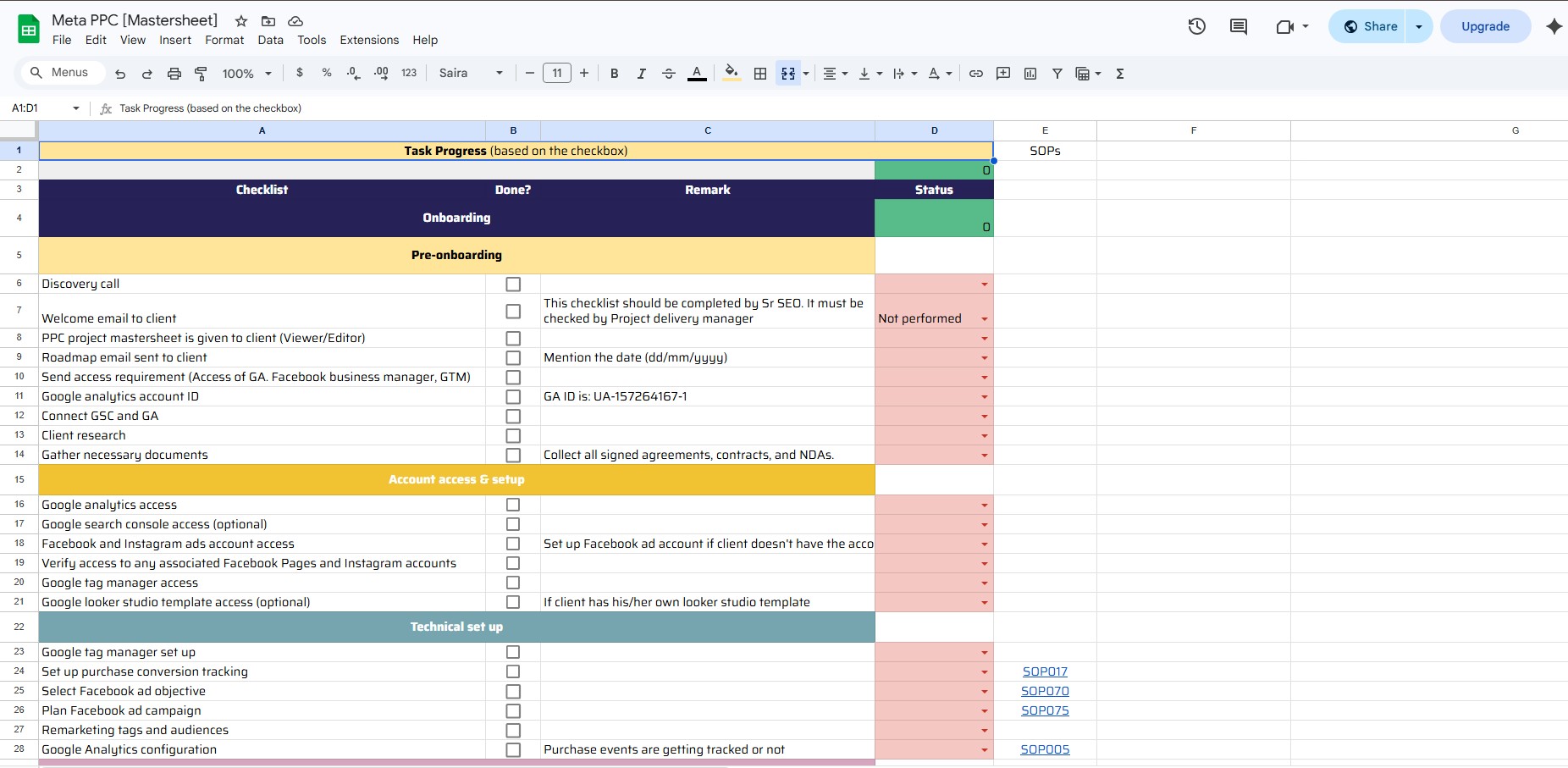Open the Not performed status dropdown
The width and height of the screenshot is (1568, 768).
[985, 319]
